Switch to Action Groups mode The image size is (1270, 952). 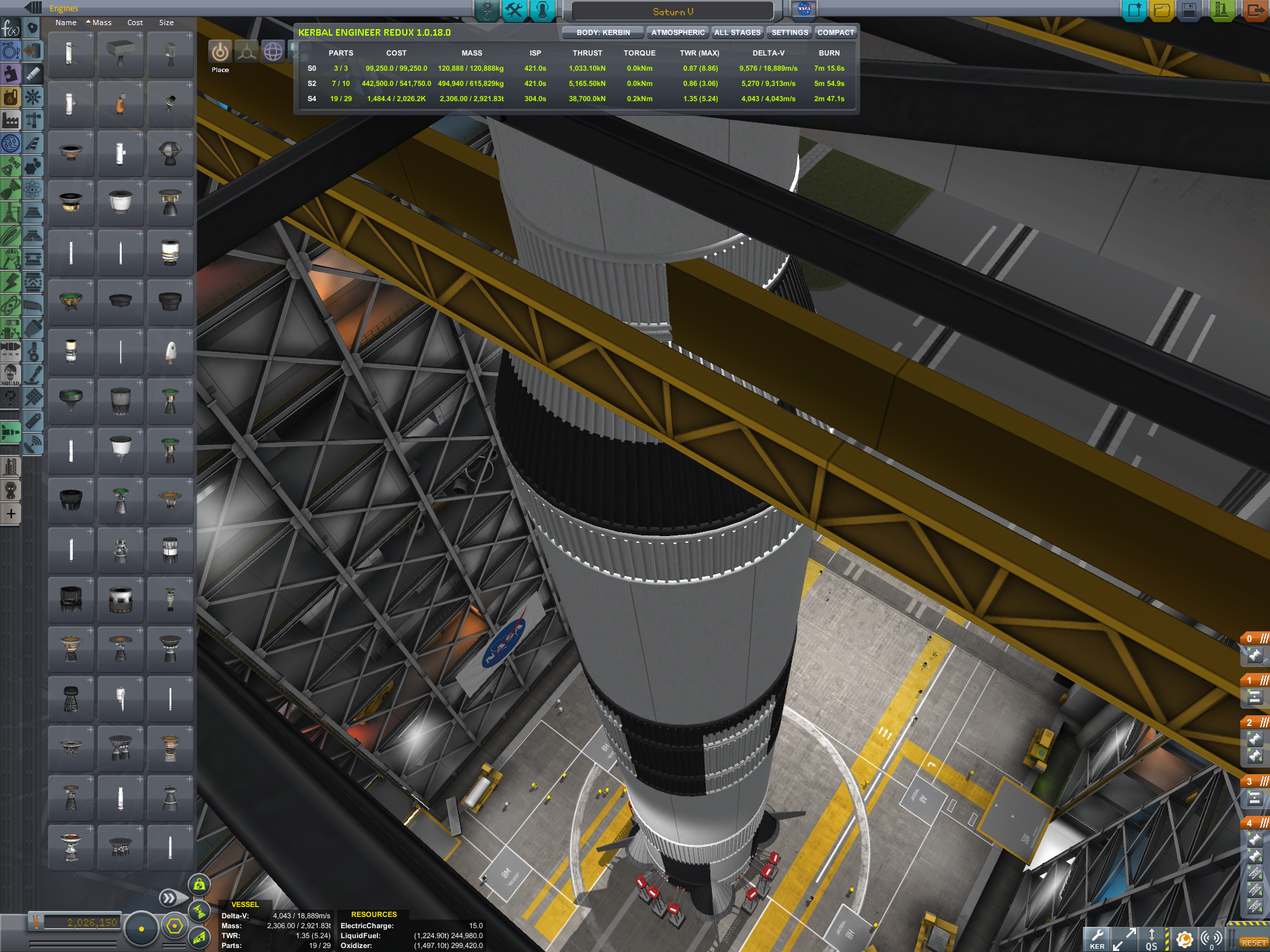point(514,11)
